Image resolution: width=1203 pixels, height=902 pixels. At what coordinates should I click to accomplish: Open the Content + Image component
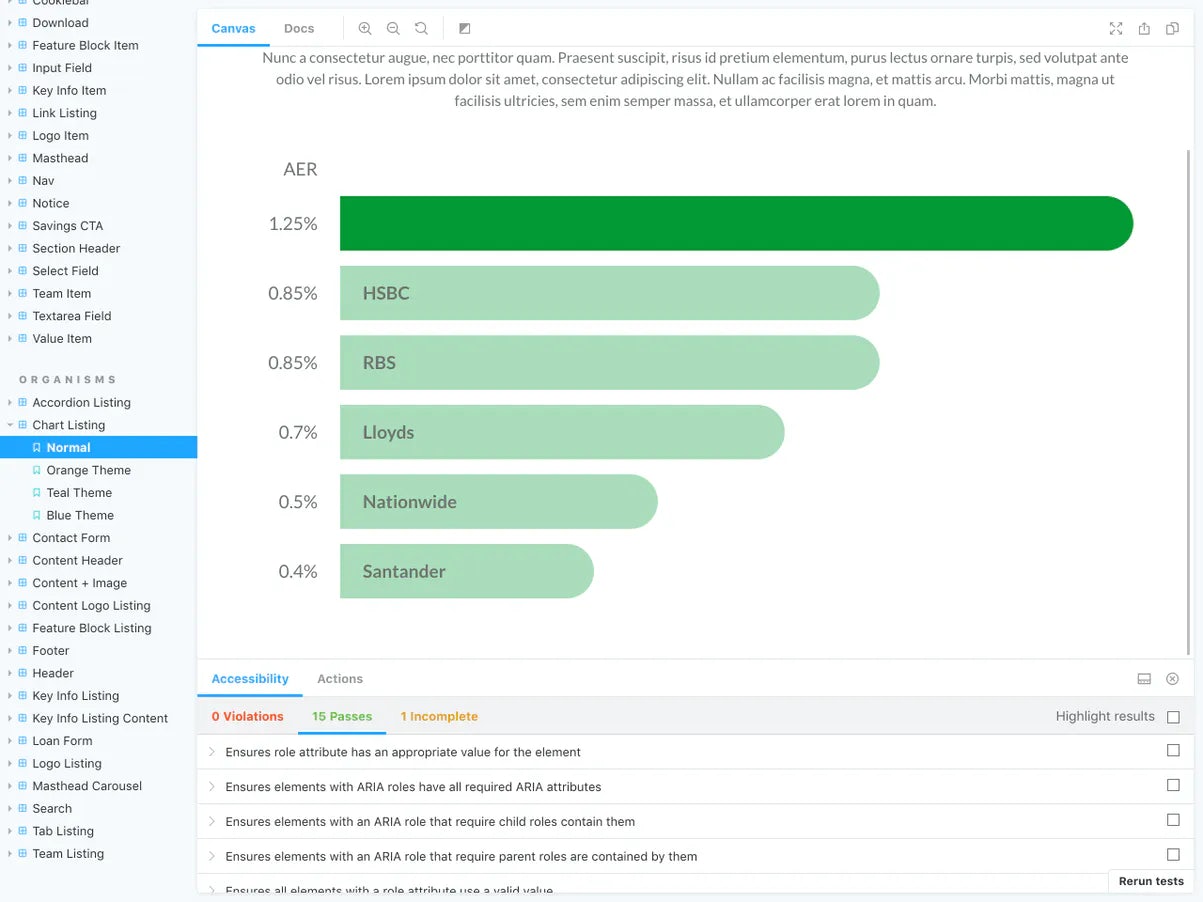click(79, 583)
